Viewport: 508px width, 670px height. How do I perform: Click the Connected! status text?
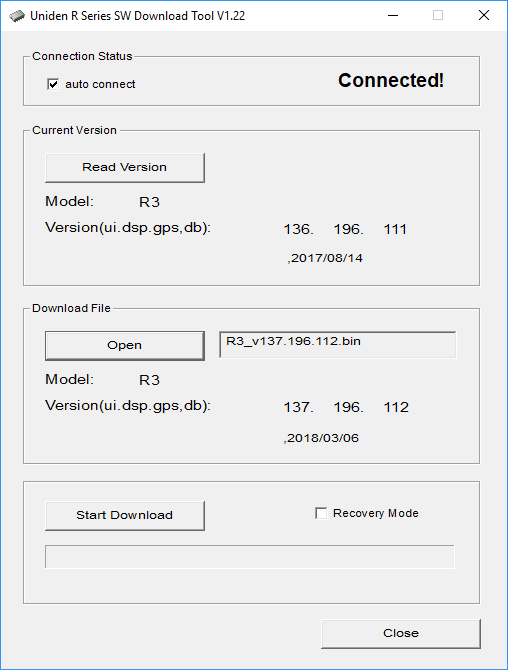391,80
